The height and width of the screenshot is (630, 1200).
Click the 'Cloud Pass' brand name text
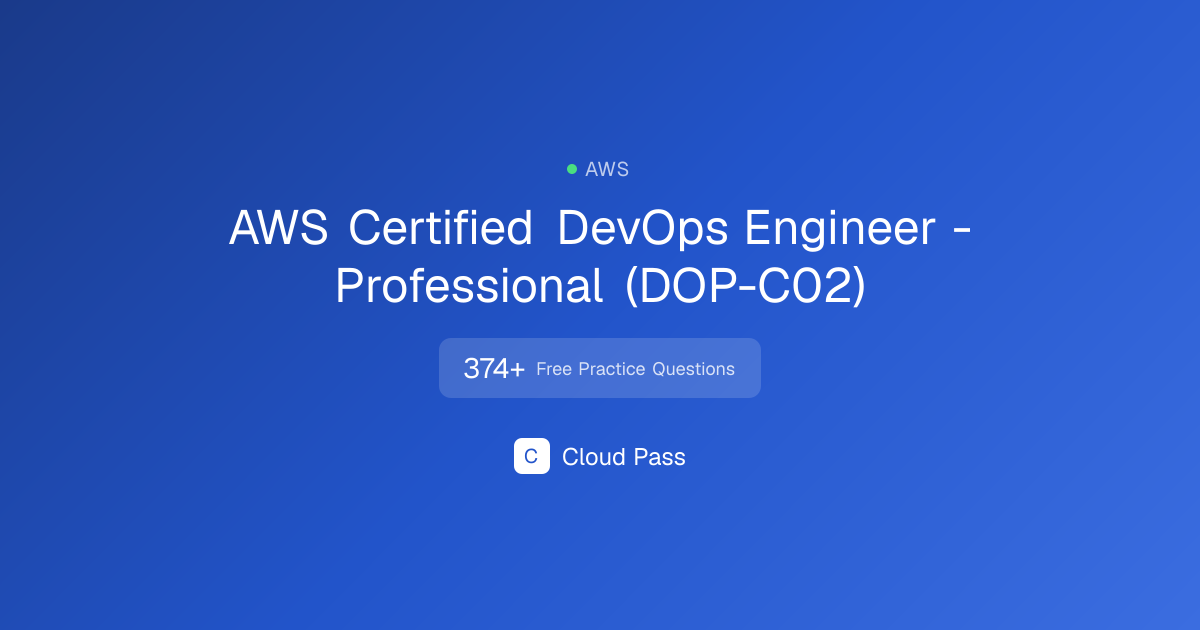click(x=624, y=457)
